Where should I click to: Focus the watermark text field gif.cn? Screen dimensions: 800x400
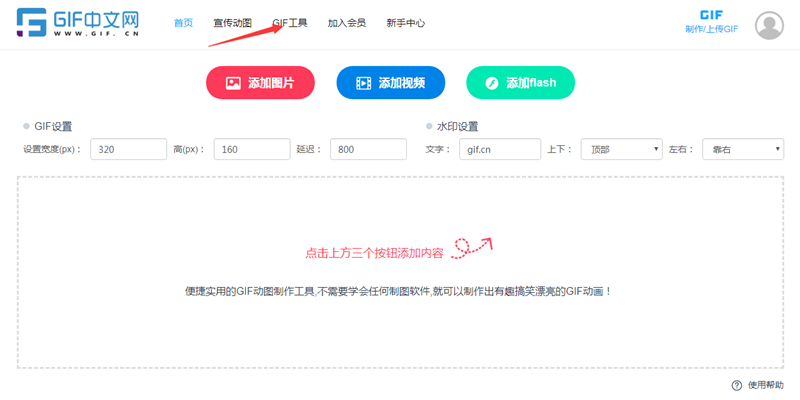pyautogui.click(x=500, y=149)
